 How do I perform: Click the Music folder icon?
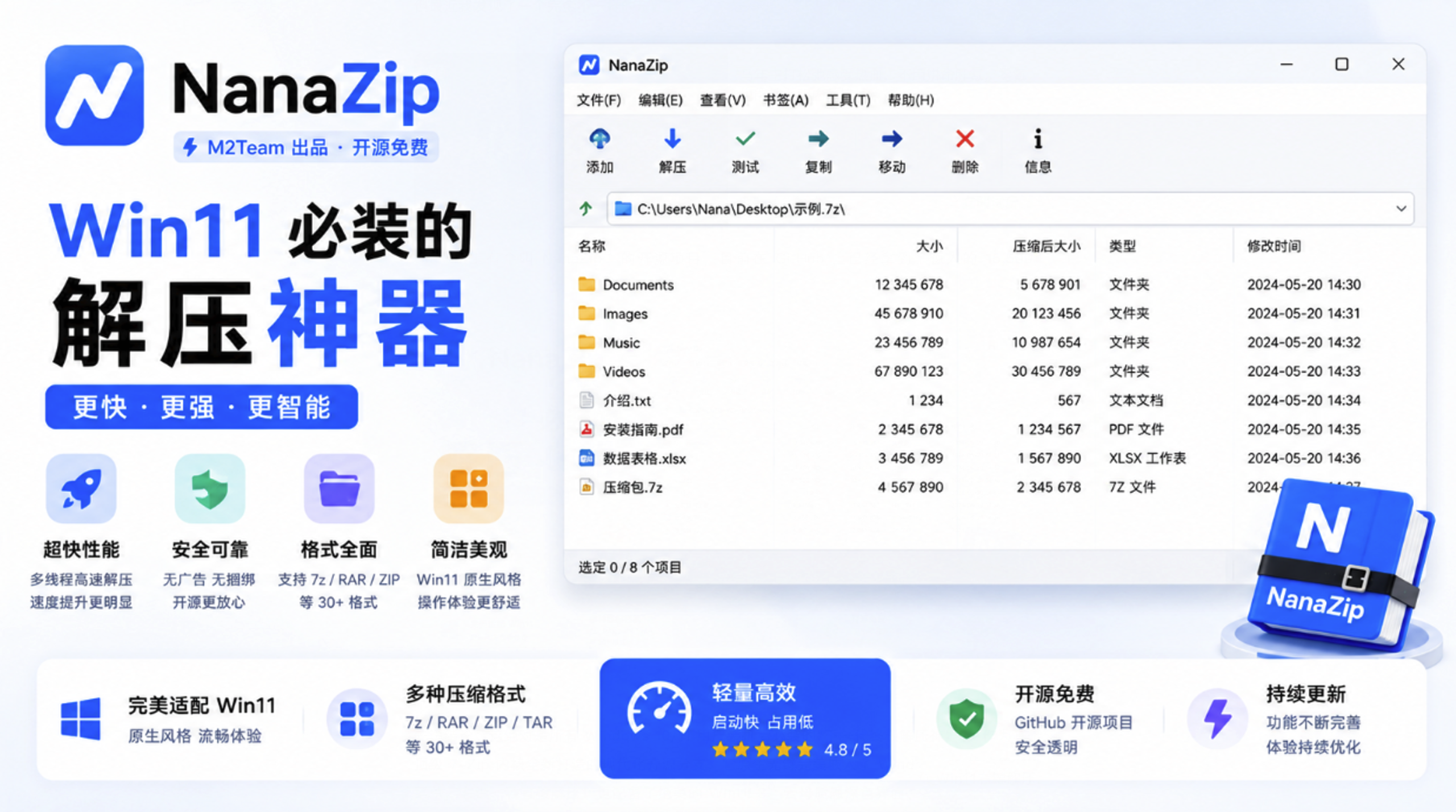586,342
